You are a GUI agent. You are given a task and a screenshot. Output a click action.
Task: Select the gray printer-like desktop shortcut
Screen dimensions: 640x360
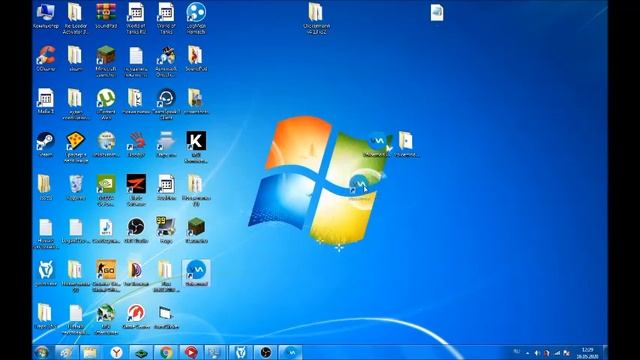(166, 142)
